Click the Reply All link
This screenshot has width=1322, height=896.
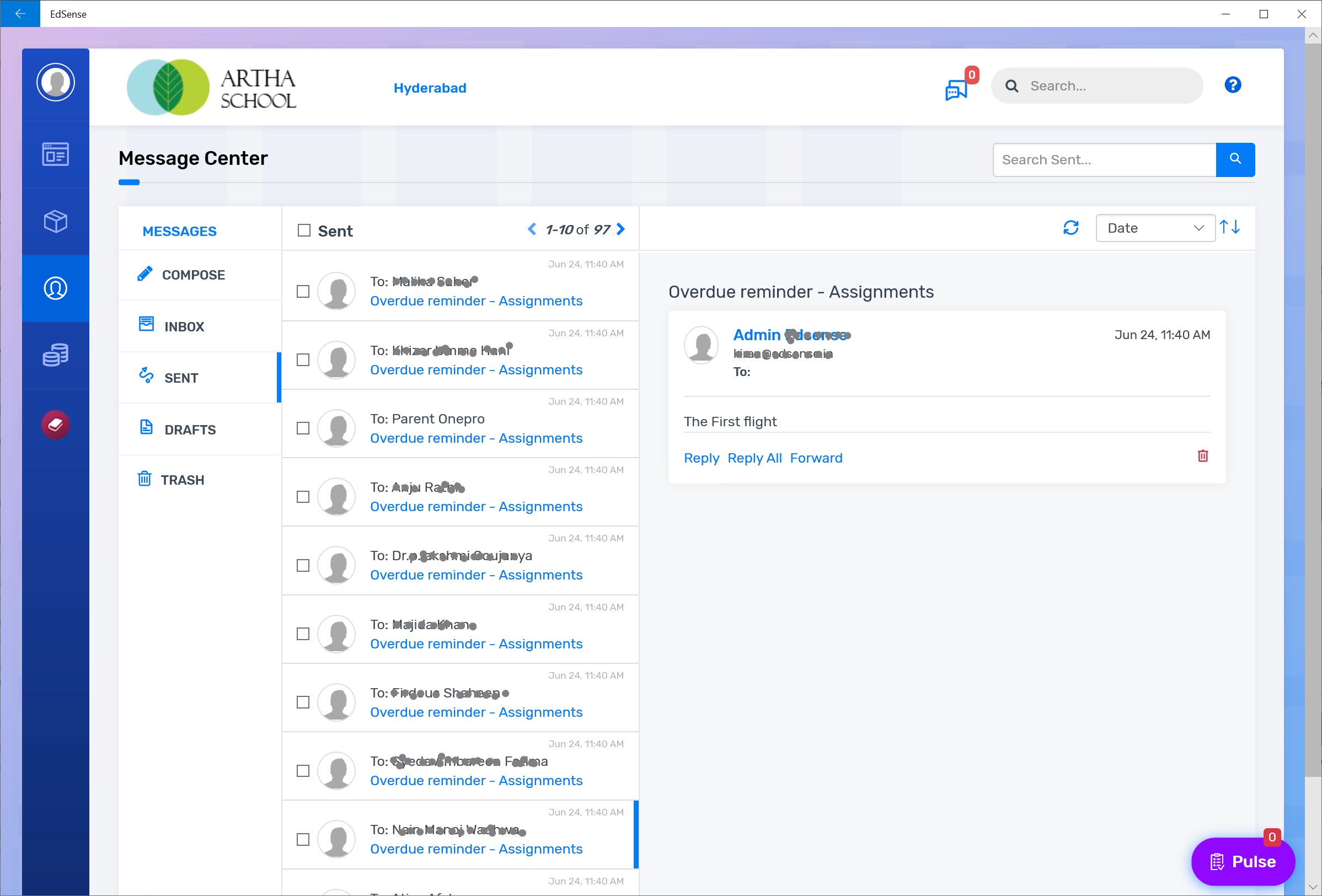point(754,458)
